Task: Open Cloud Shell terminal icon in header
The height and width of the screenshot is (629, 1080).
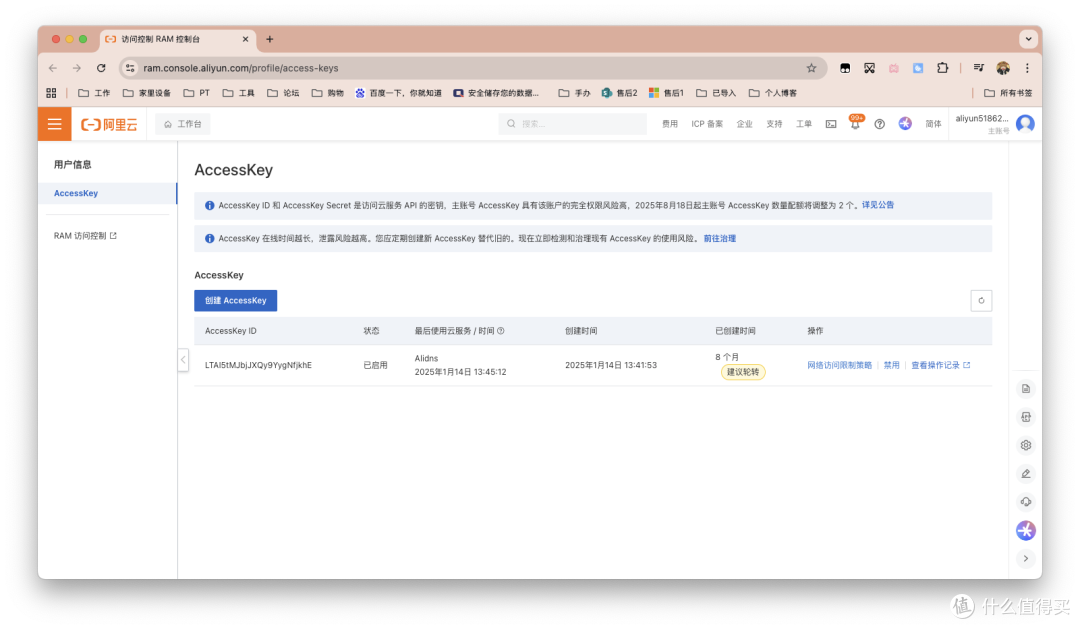Action: coord(831,124)
